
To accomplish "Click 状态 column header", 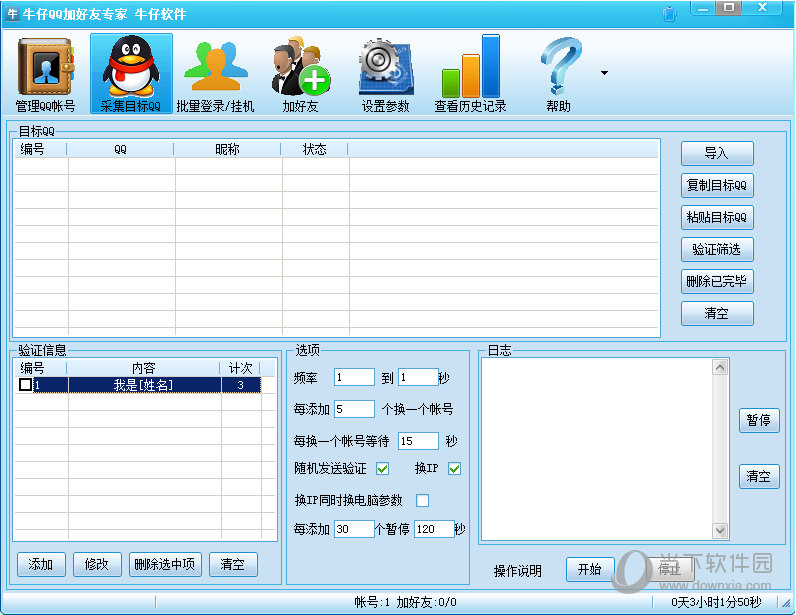I will pyautogui.click(x=315, y=149).
